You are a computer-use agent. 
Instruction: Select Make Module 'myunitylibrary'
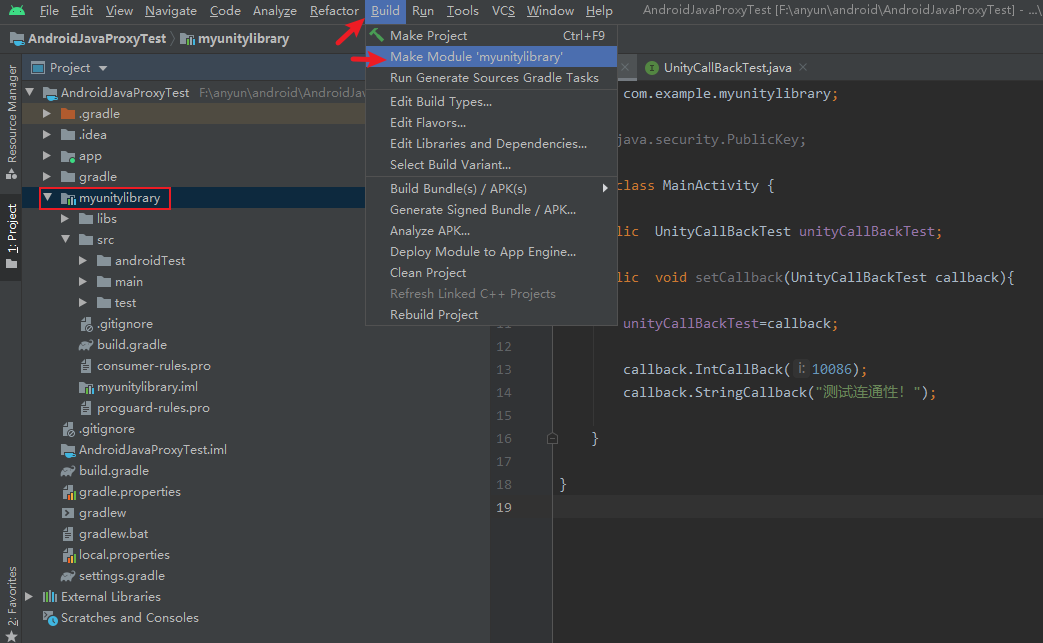click(x=491, y=57)
